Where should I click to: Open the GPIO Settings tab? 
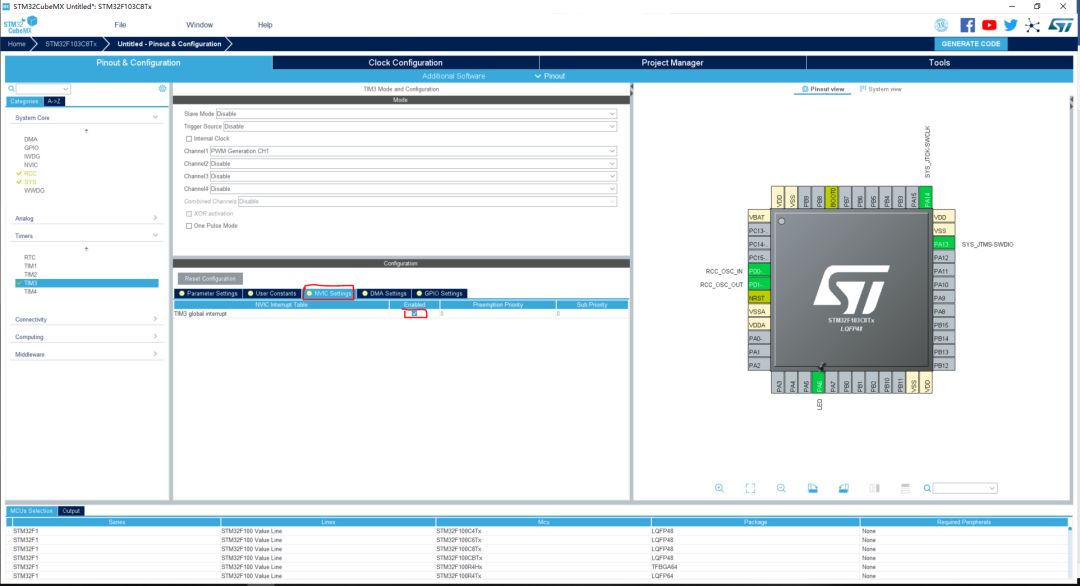click(439, 293)
